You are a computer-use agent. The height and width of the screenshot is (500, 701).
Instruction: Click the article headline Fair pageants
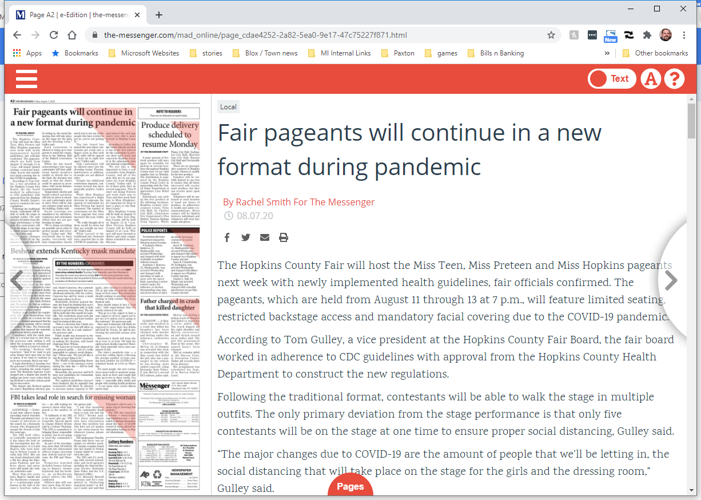tap(409, 149)
